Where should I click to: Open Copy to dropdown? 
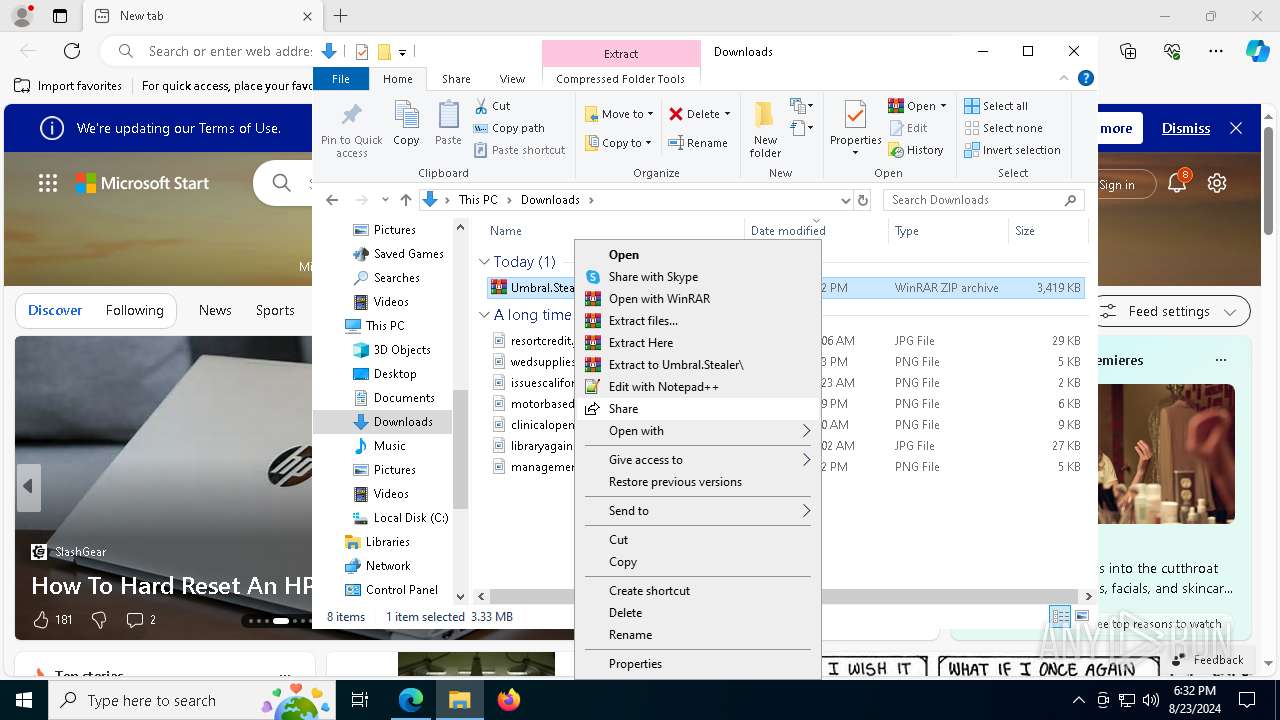(620, 143)
